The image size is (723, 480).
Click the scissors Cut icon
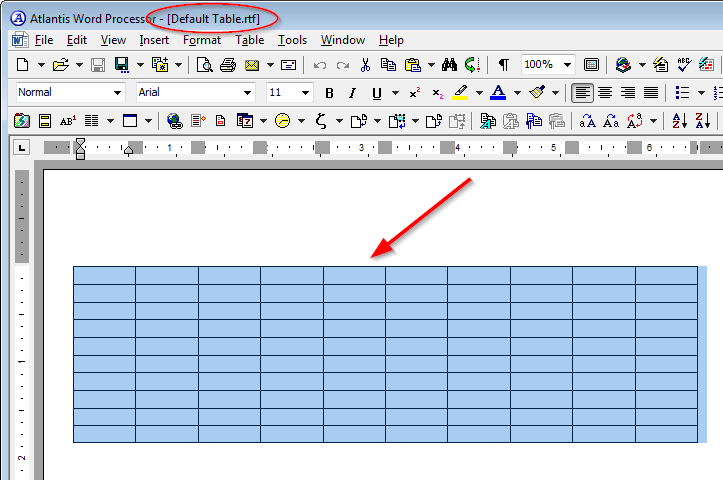[x=365, y=65]
